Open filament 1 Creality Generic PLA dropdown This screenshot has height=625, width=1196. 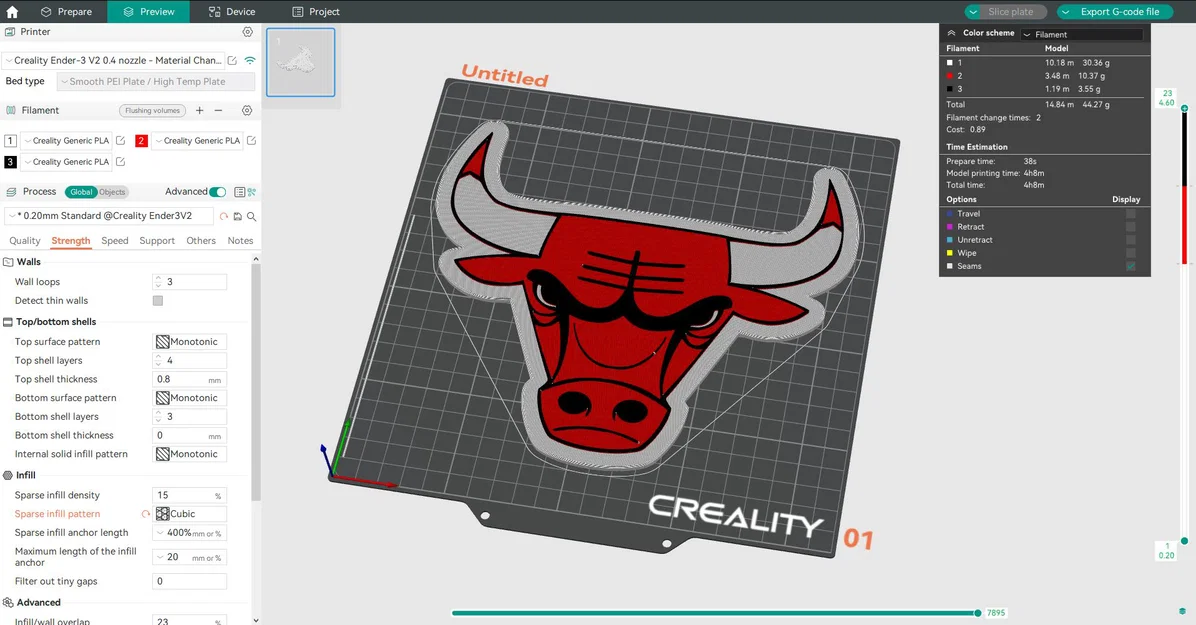66,140
